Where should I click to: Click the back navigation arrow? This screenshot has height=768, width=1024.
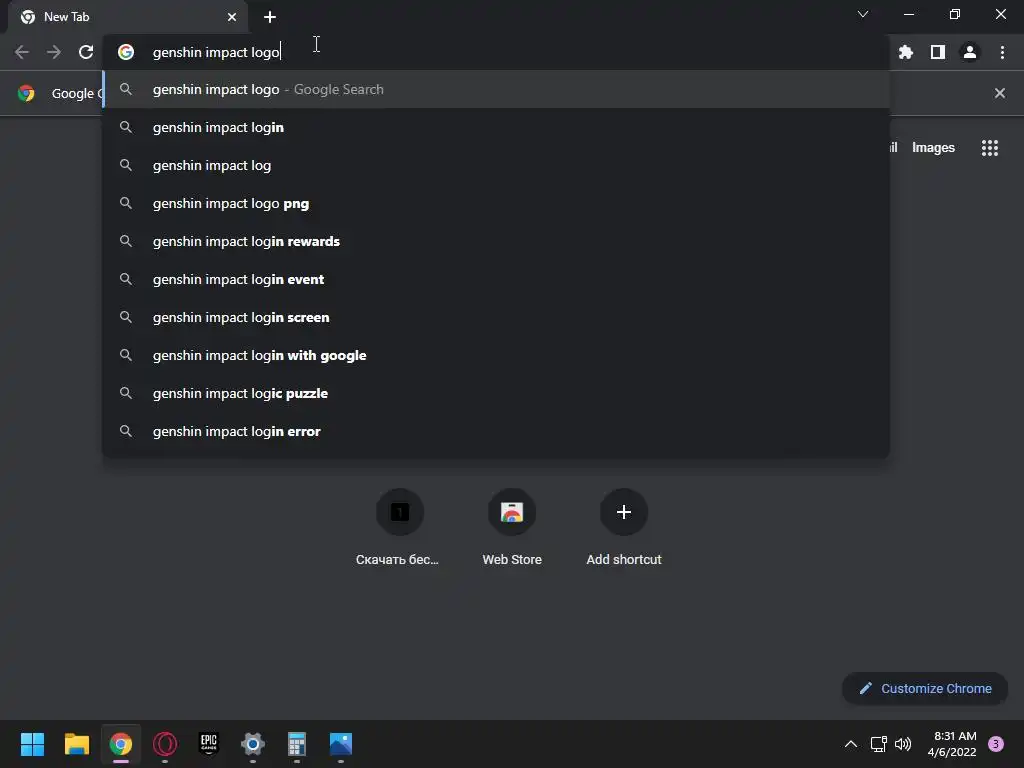click(22, 52)
